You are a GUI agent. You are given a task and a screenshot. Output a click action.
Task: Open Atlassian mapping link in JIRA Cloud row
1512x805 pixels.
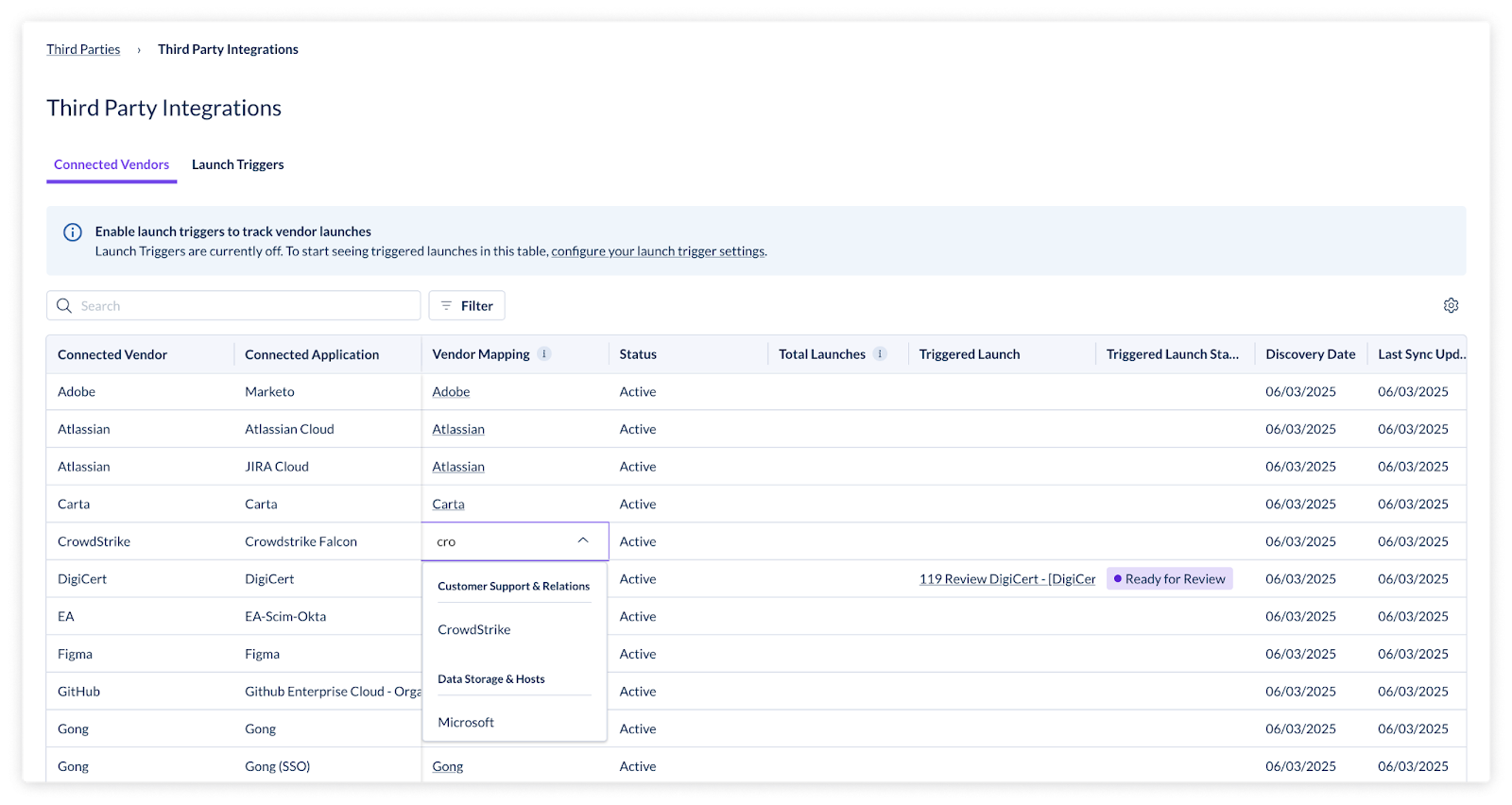click(458, 467)
